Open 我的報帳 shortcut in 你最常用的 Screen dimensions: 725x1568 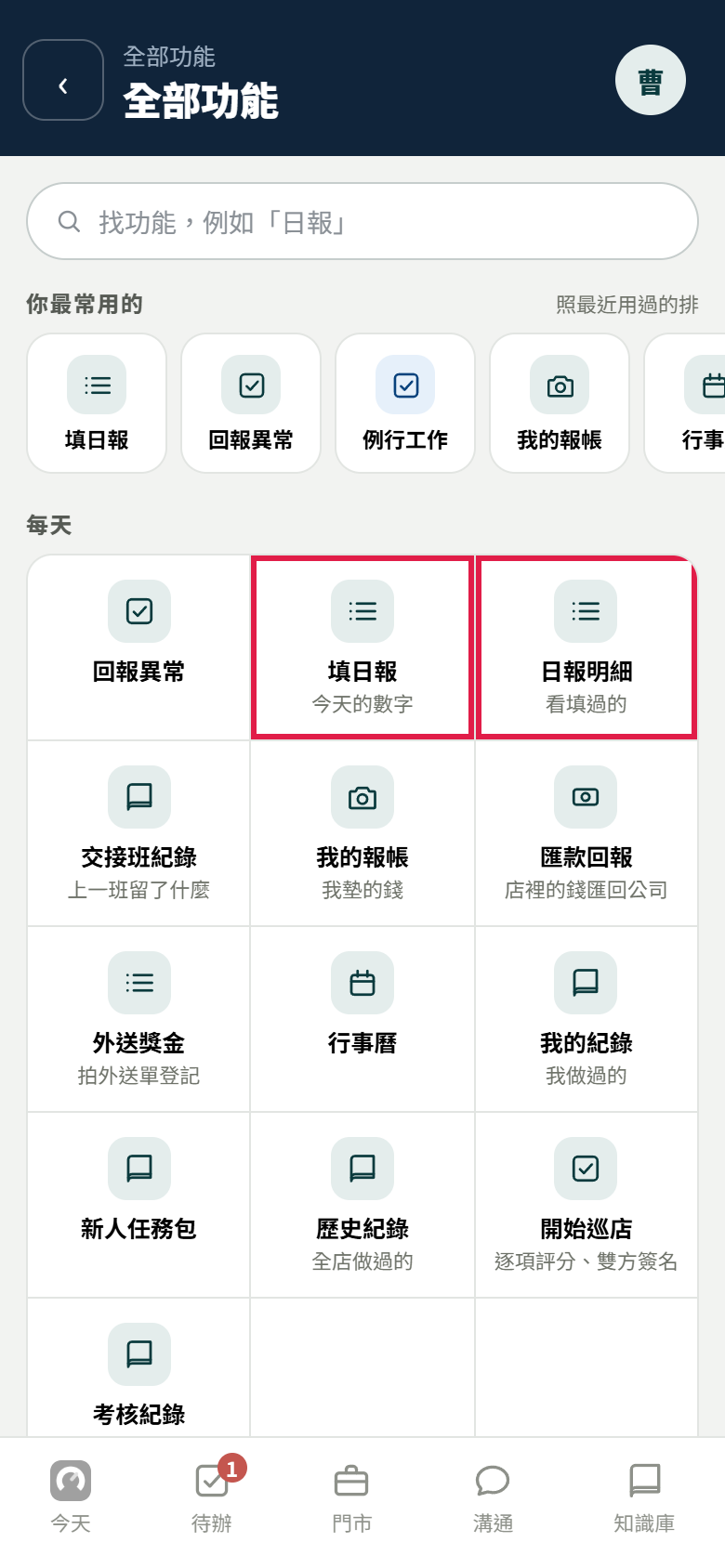coord(560,403)
